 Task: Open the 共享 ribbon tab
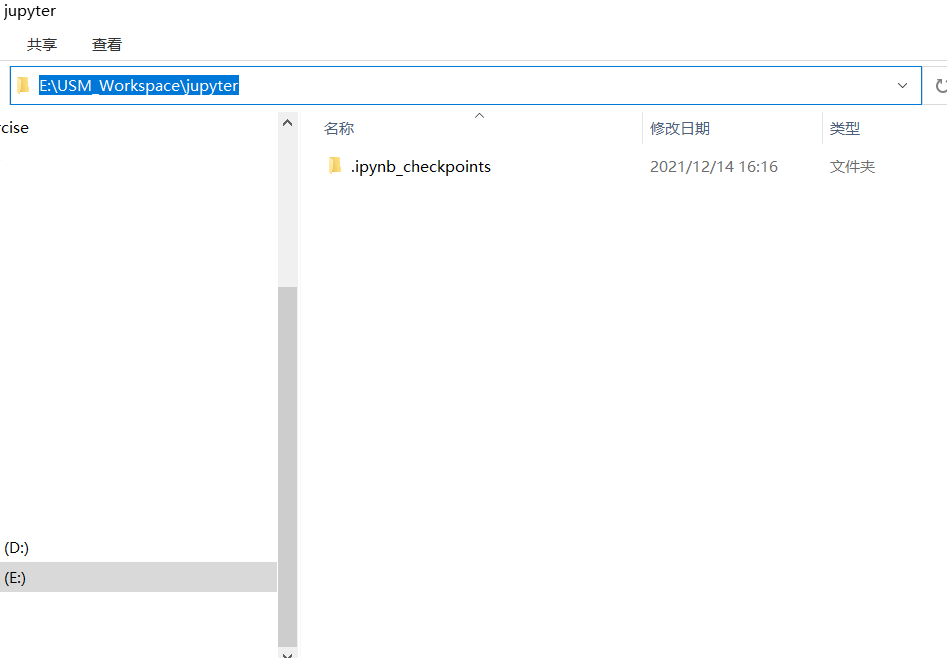pyautogui.click(x=42, y=44)
